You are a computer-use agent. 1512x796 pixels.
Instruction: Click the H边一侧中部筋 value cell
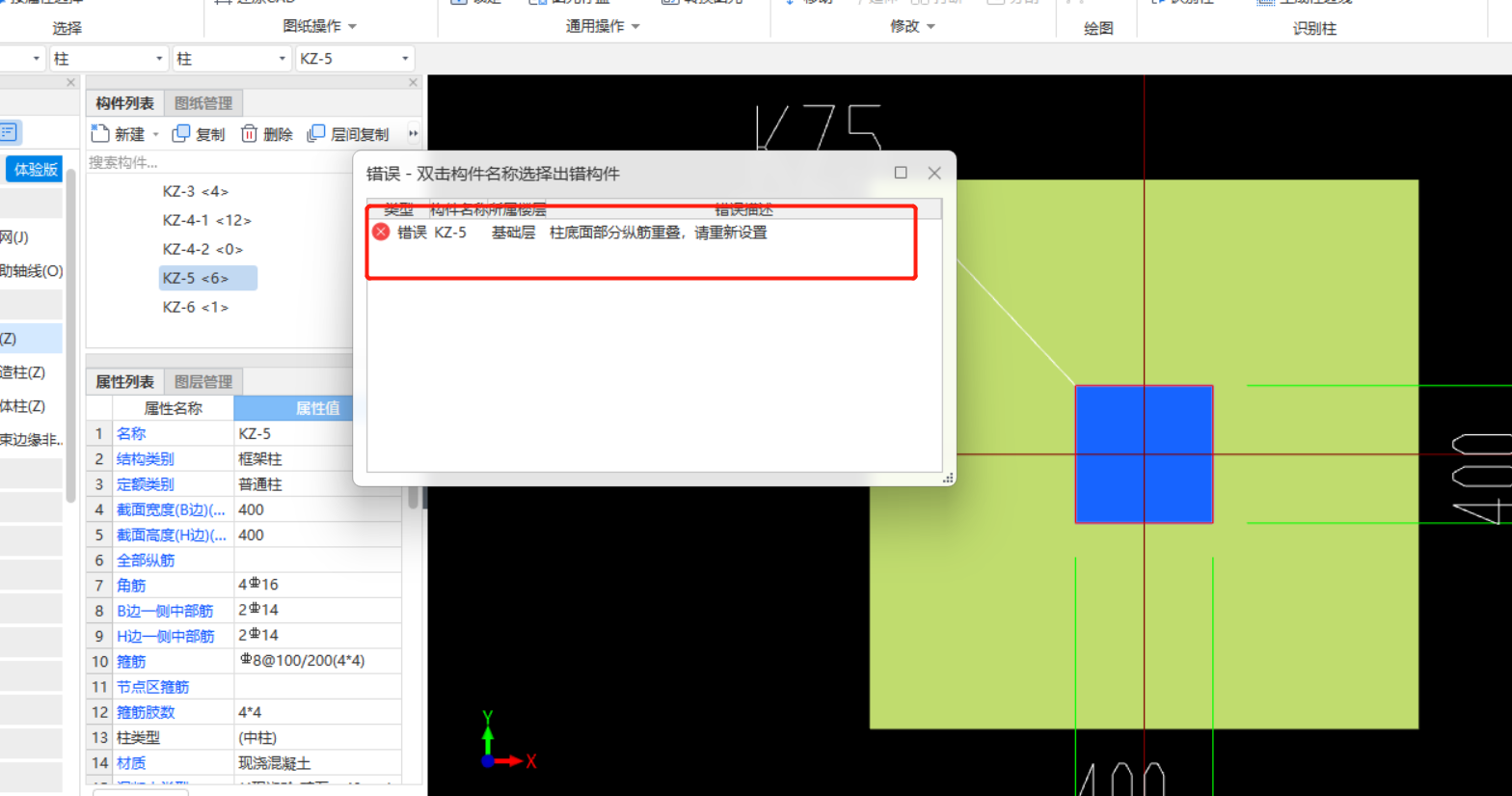317,635
